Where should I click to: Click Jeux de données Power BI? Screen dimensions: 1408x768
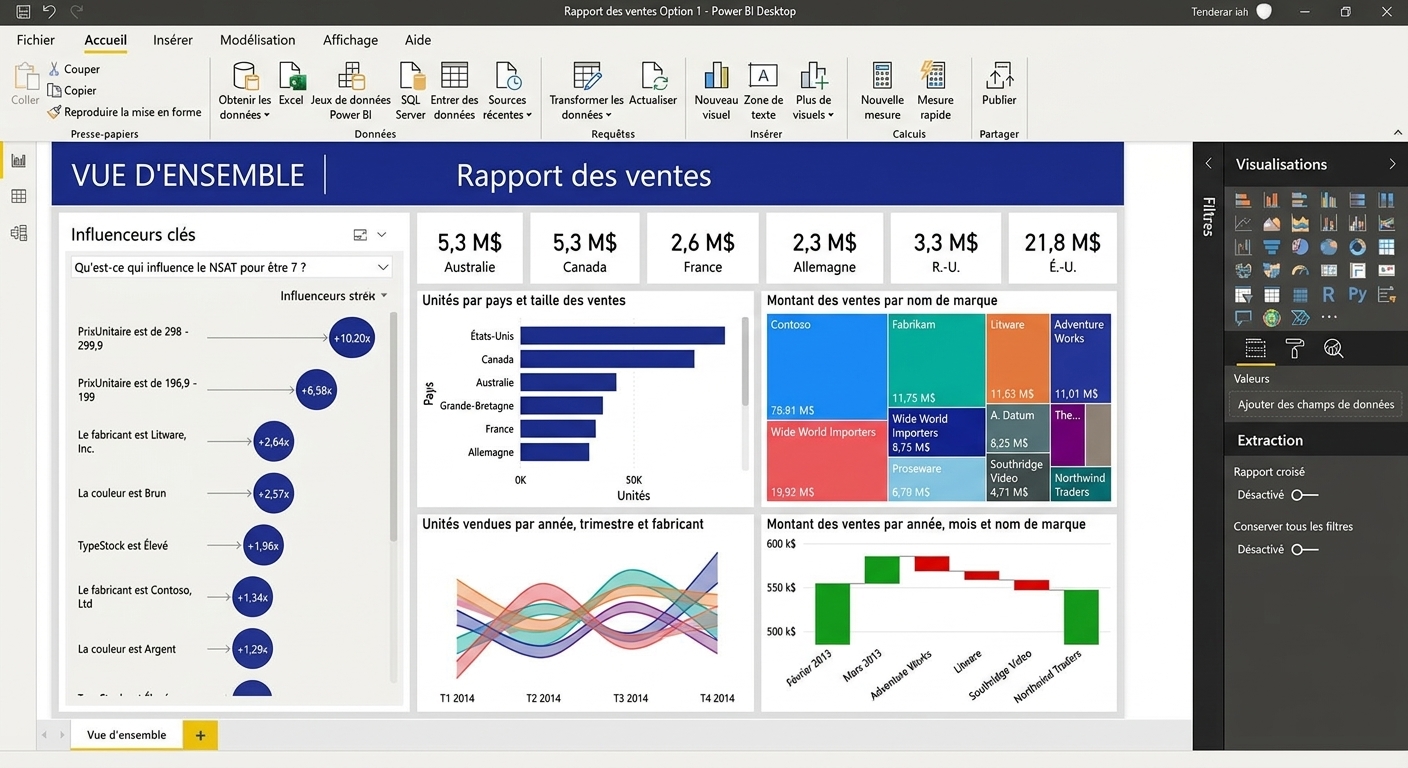pyautogui.click(x=350, y=91)
